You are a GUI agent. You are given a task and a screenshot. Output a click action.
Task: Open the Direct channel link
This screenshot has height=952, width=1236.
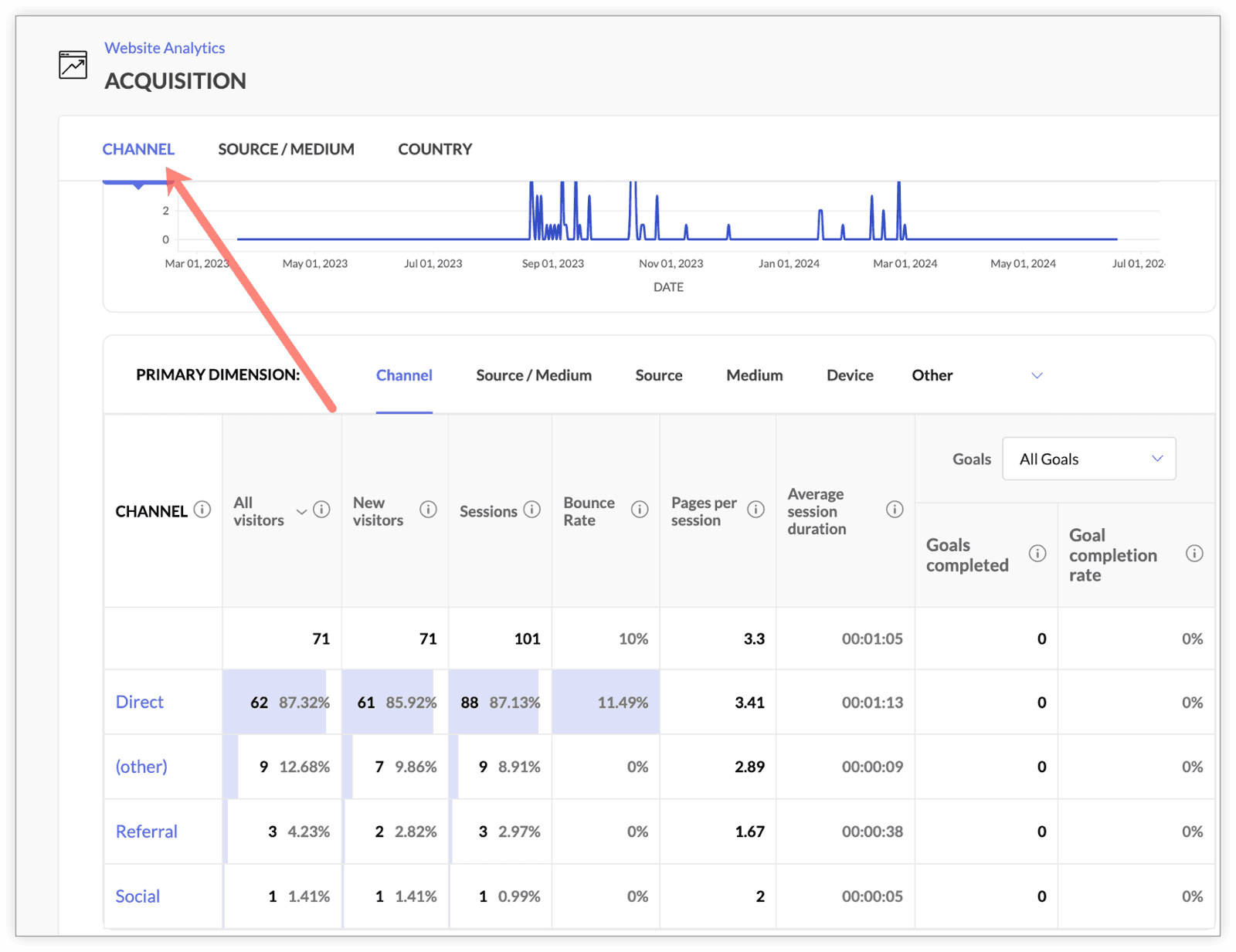point(140,702)
